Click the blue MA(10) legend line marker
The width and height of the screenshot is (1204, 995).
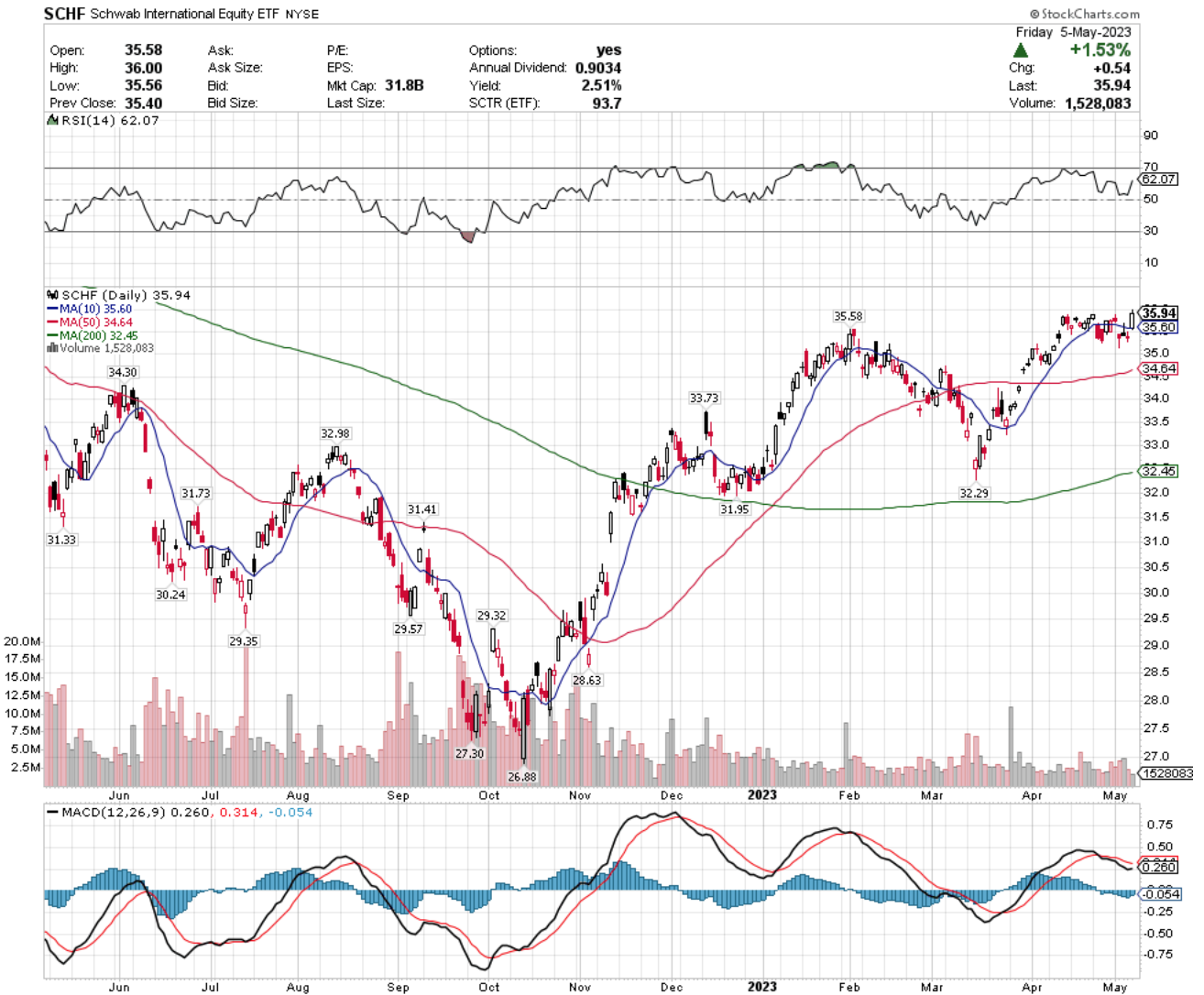52,310
